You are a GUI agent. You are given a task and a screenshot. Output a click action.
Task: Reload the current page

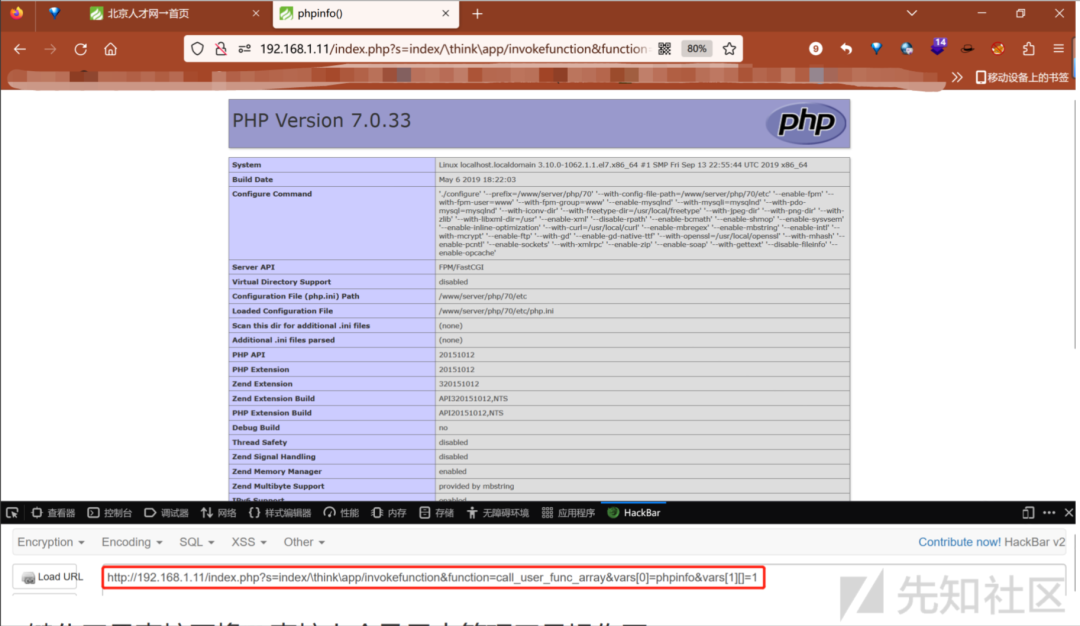[81, 49]
